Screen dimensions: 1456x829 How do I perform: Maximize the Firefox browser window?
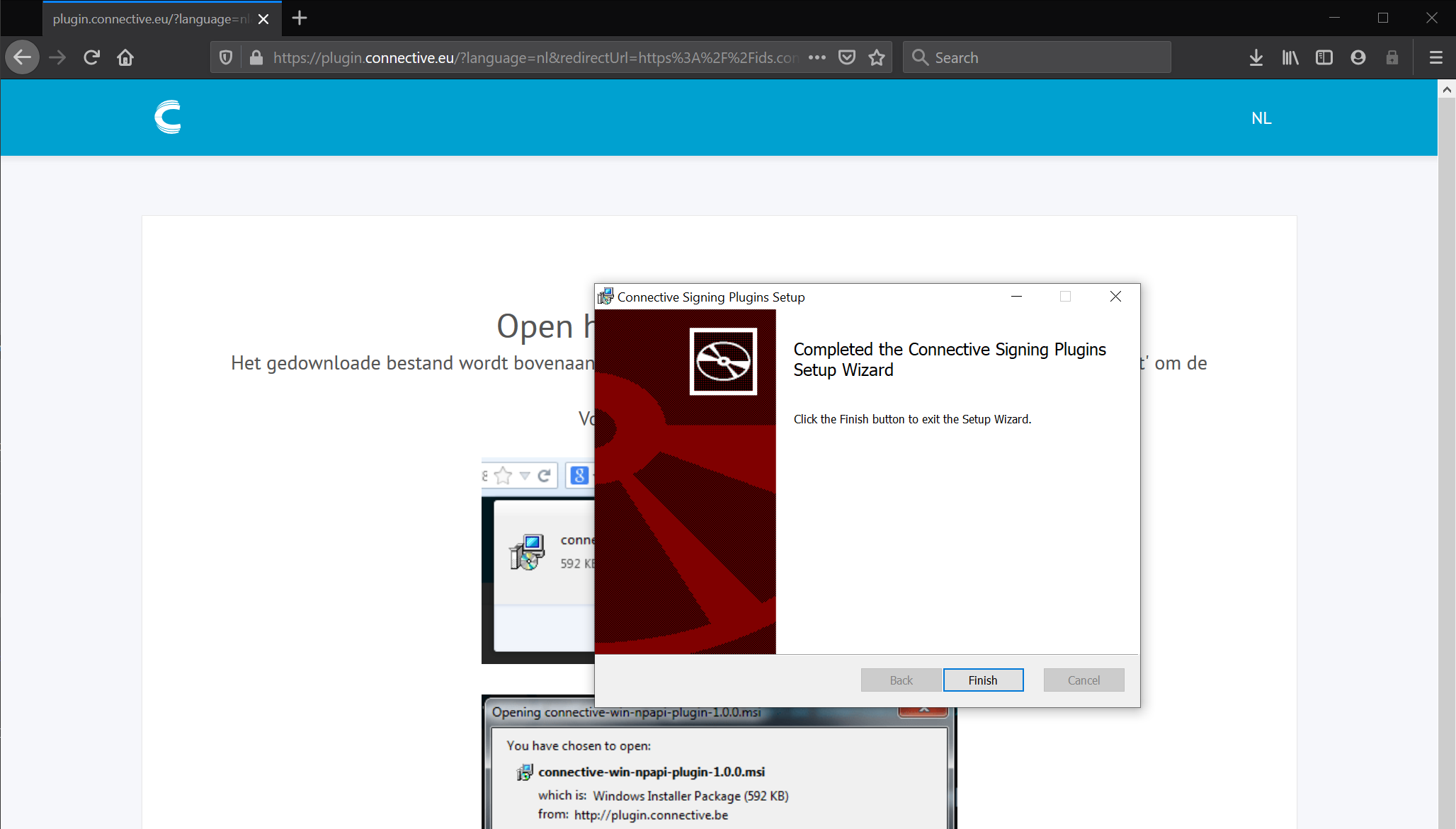1382,18
